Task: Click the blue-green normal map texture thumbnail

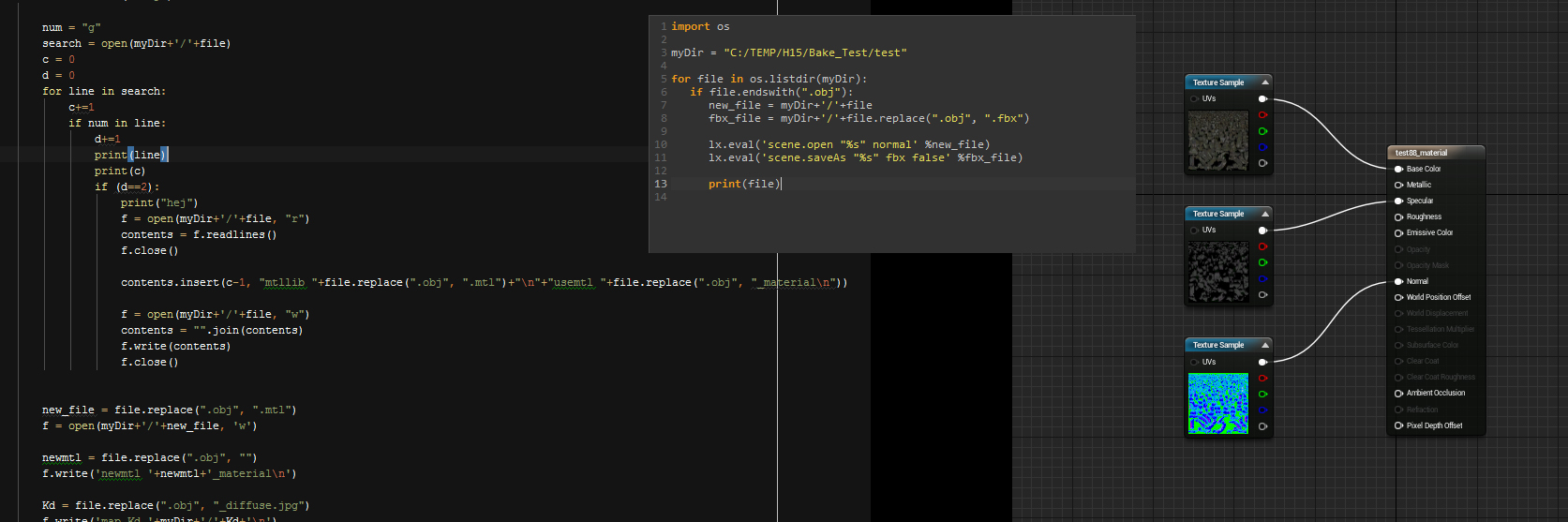Action: point(1218,403)
